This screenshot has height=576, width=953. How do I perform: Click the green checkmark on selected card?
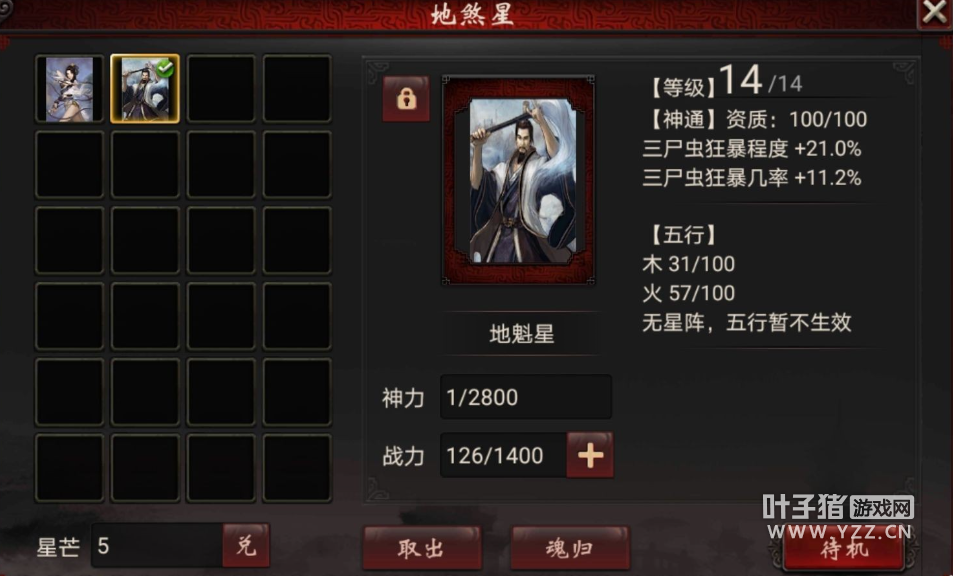pos(165,69)
